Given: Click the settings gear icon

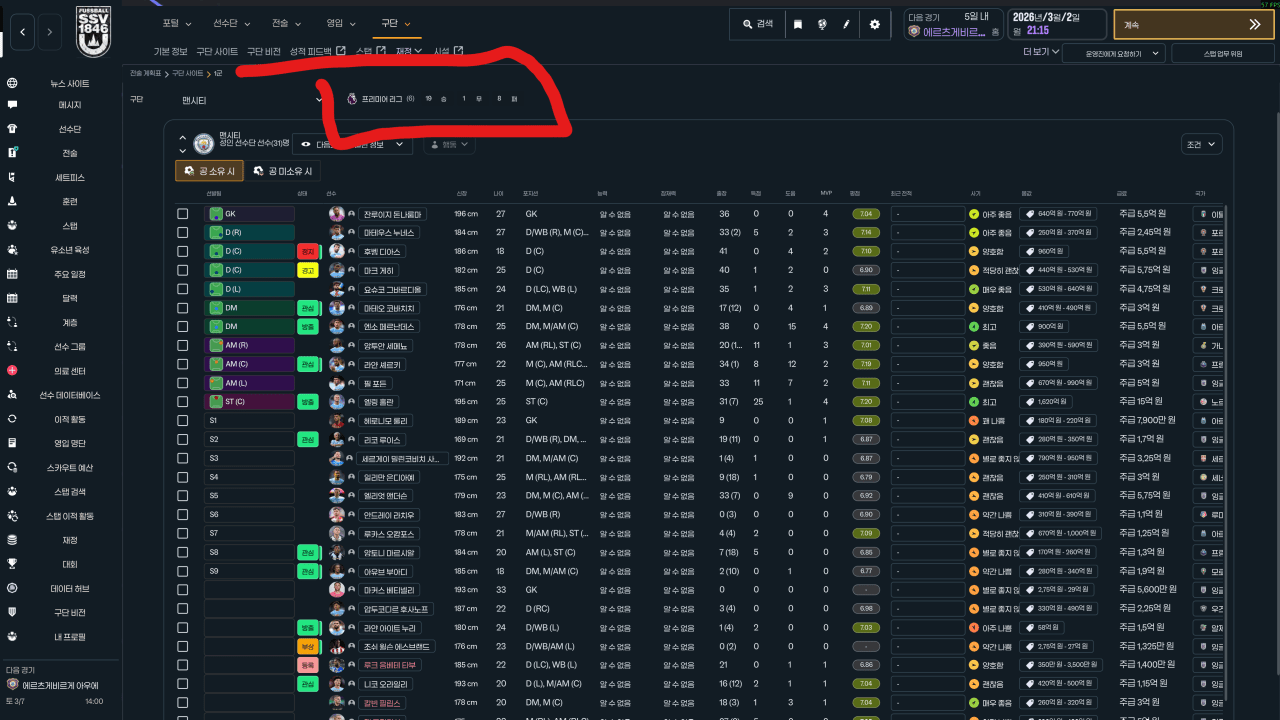Looking at the screenshot, I should point(875,24).
